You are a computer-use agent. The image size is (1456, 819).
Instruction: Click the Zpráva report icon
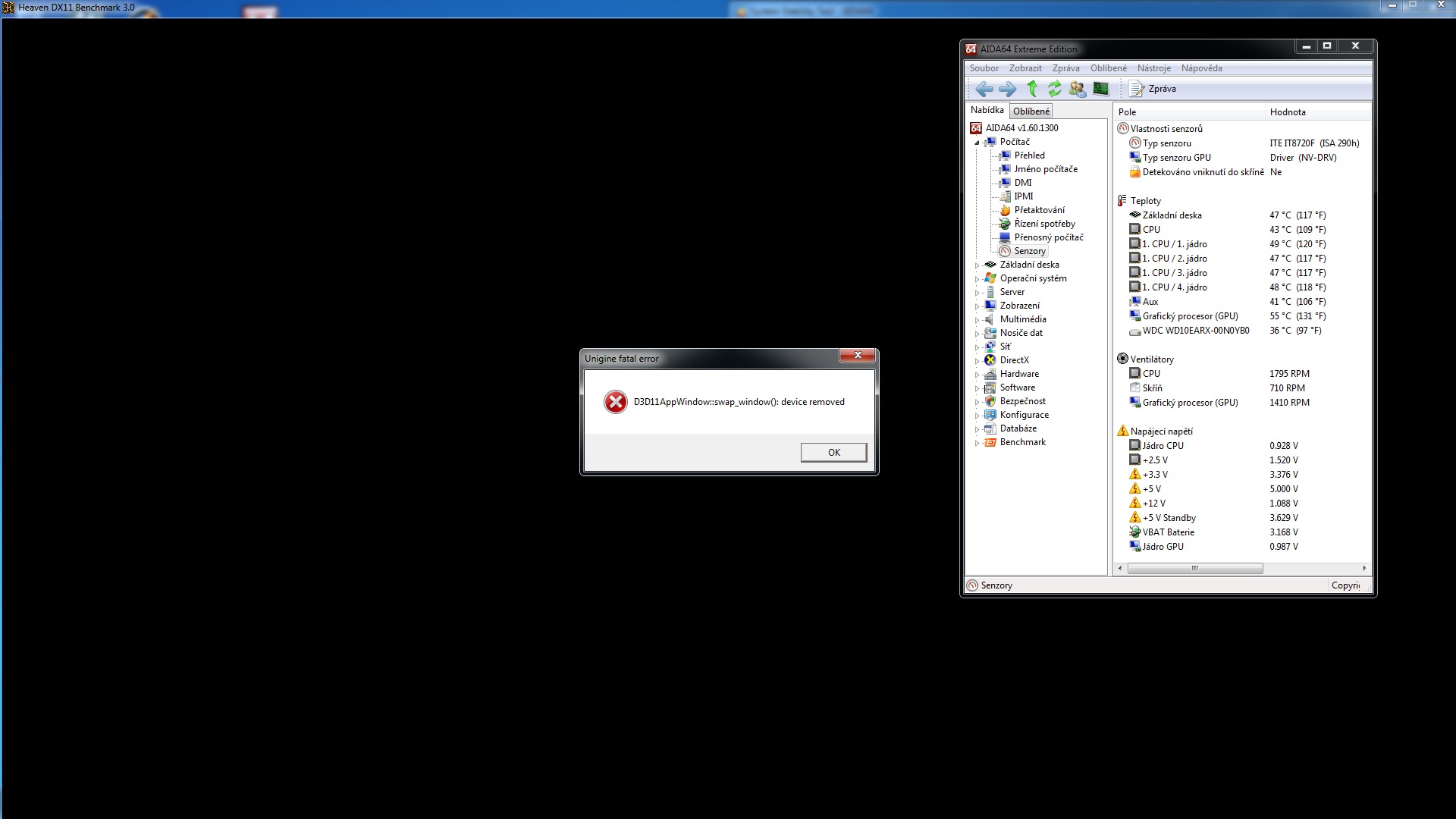[x=1137, y=89]
